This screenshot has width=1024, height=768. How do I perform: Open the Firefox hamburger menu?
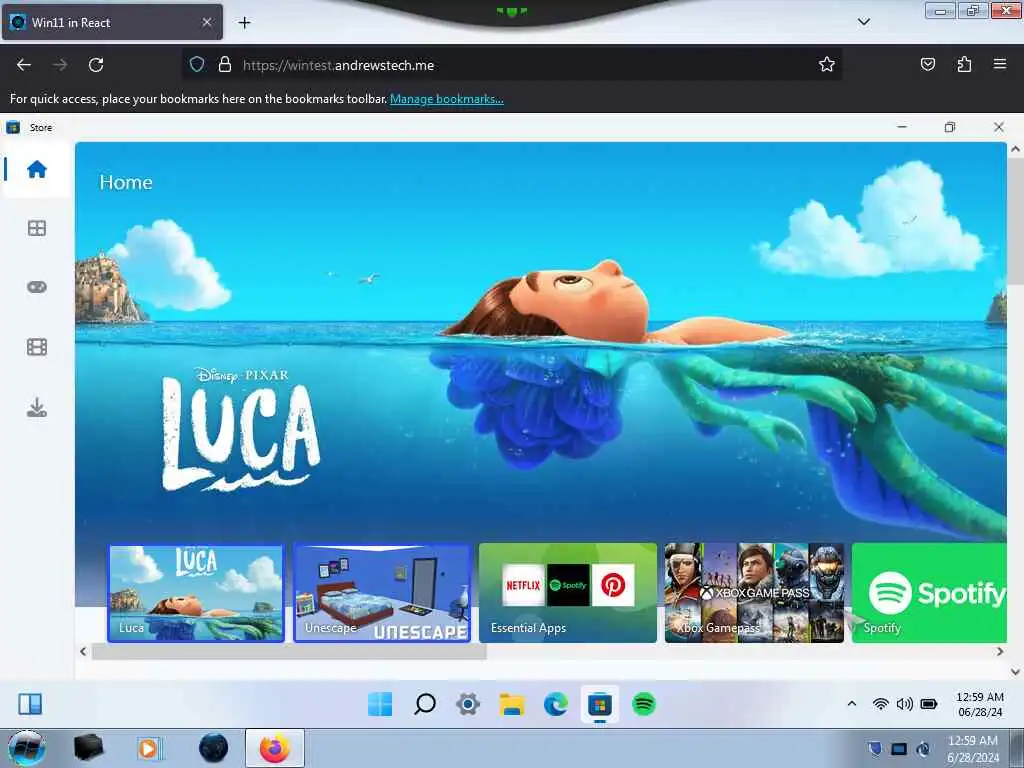1000,64
